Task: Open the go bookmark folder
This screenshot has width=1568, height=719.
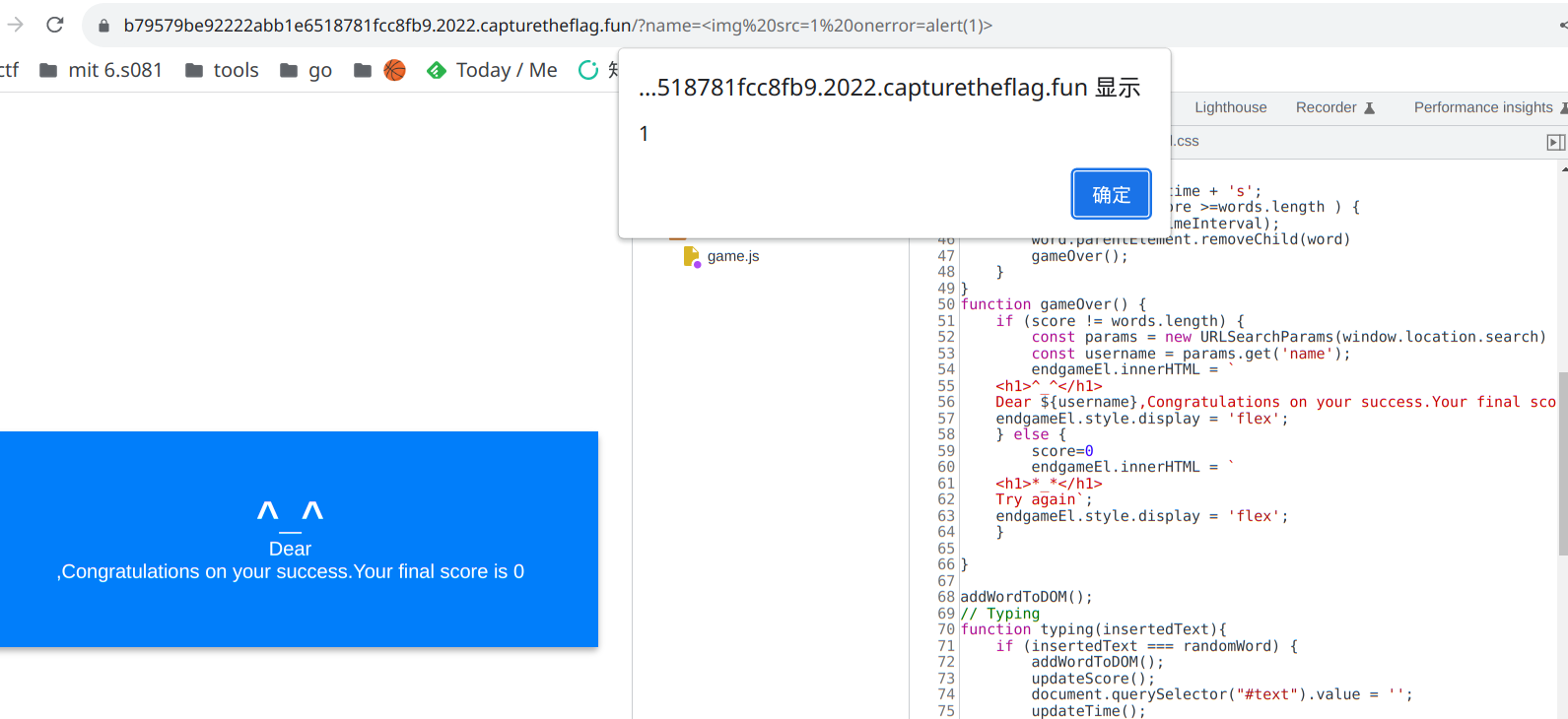Action: [306, 70]
